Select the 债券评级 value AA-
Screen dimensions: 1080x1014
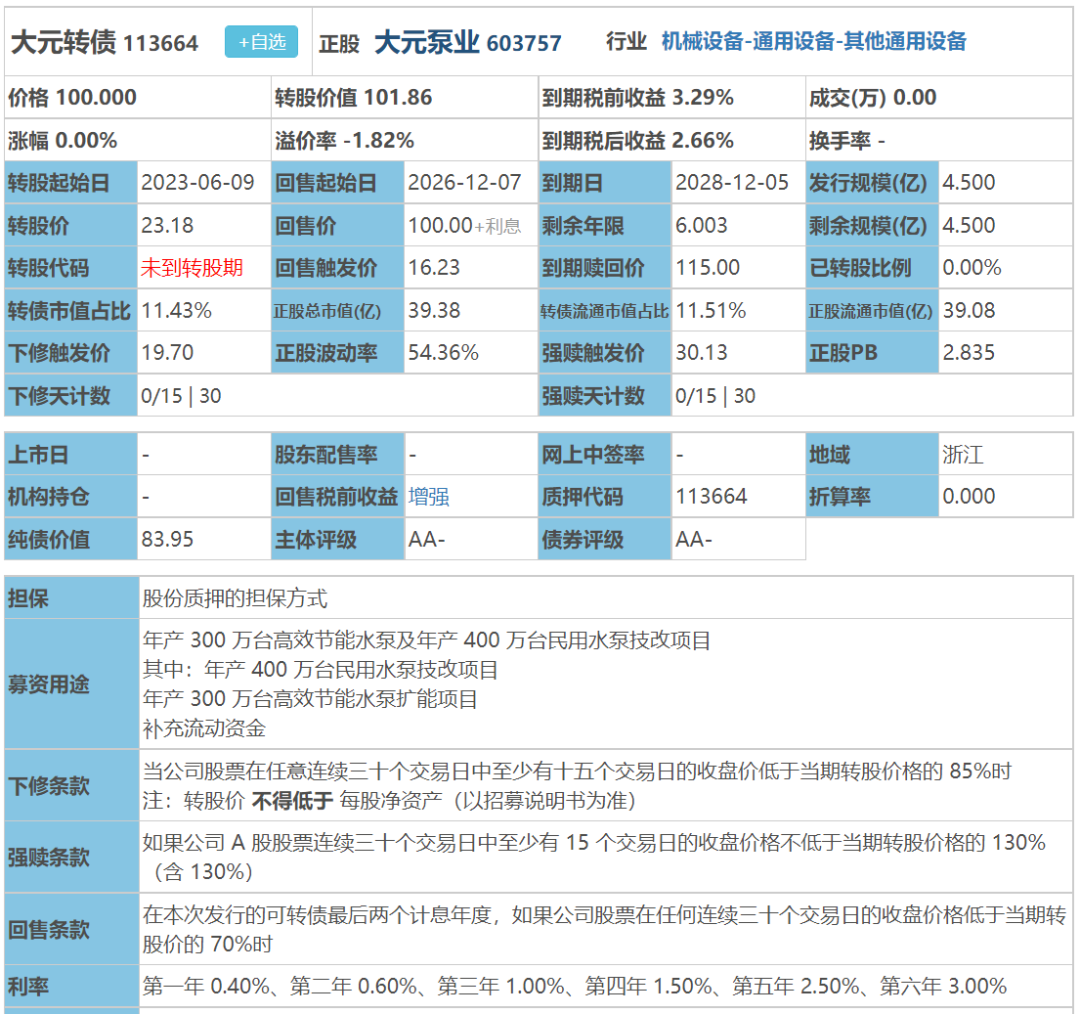pyautogui.click(x=694, y=539)
